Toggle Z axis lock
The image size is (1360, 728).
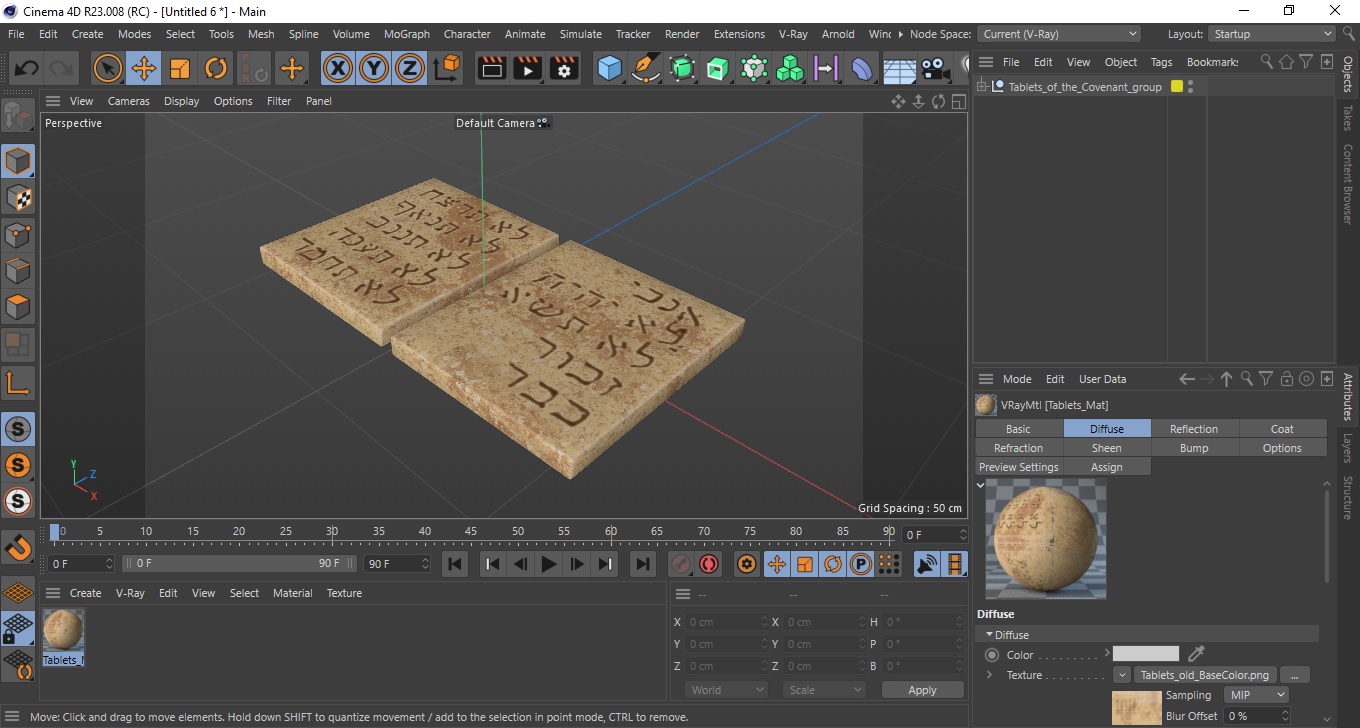click(410, 69)
